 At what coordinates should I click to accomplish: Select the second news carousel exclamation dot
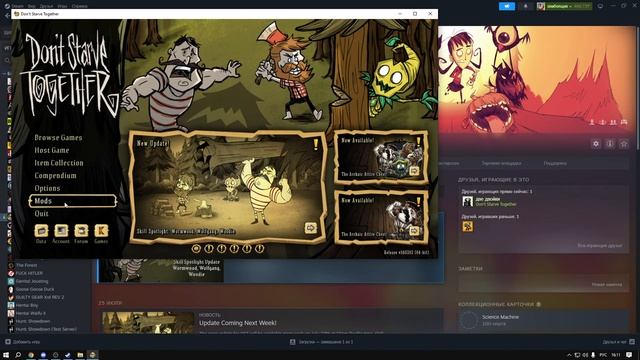pos(209,248)
